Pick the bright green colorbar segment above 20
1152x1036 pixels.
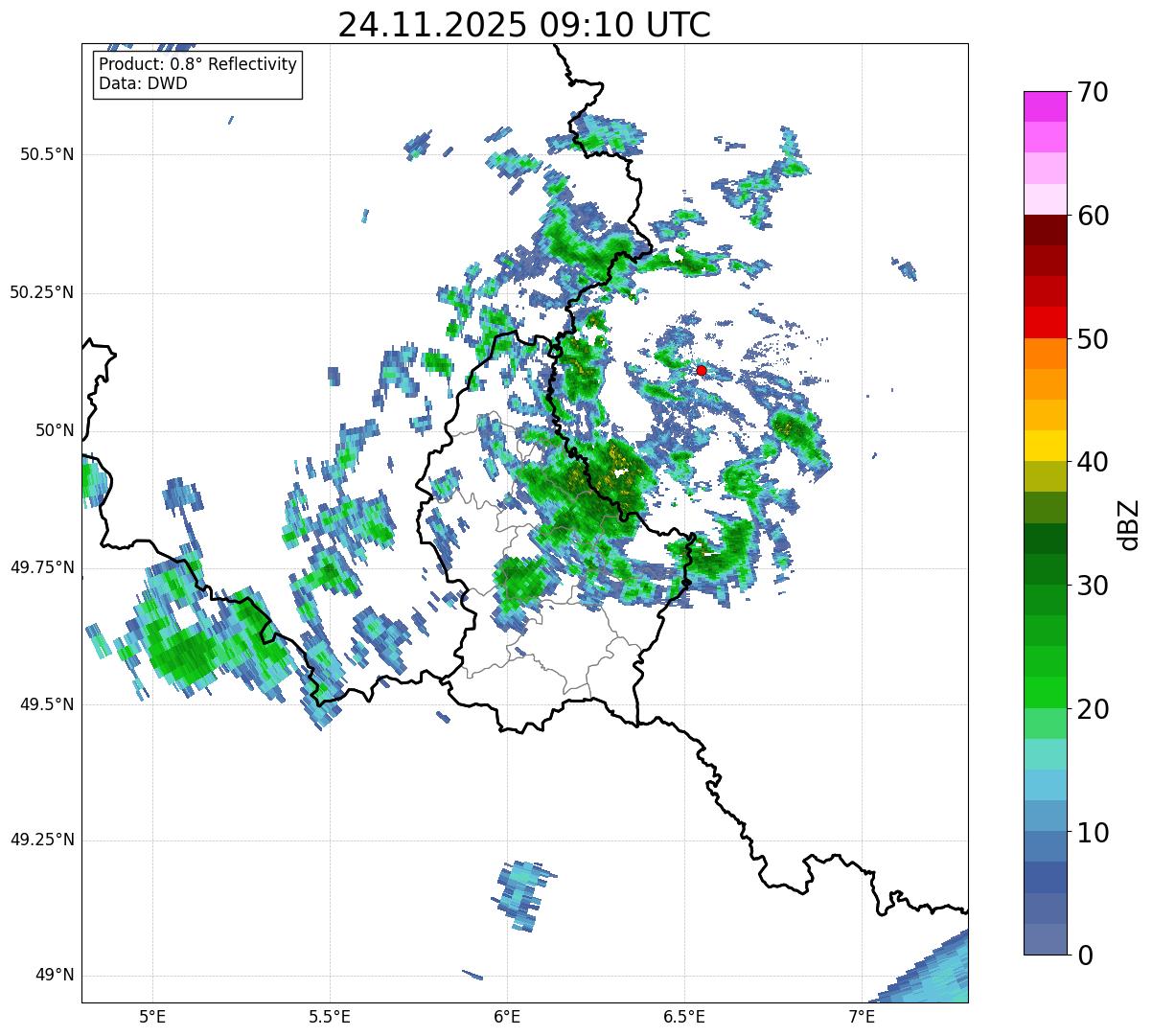pos(1045,693)
